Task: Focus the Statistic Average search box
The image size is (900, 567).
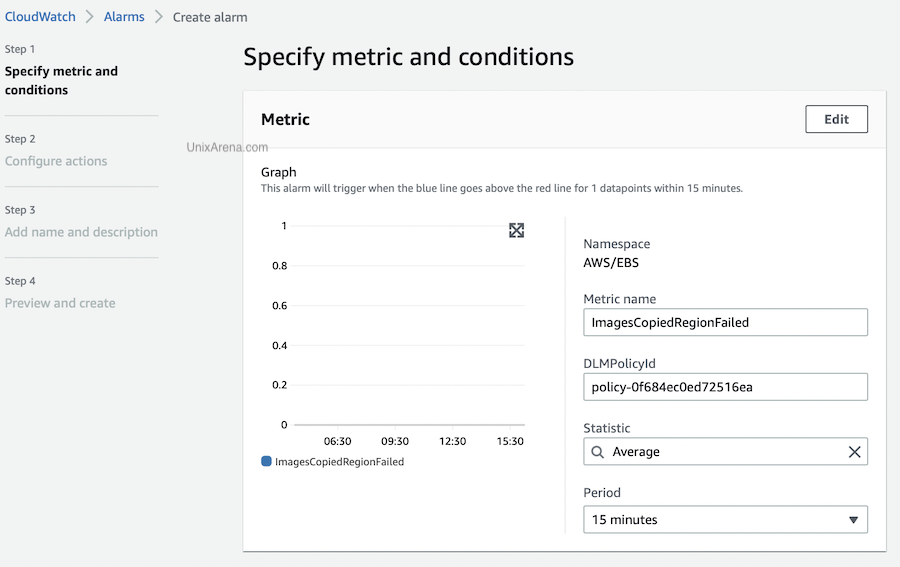Action: [x=726, y=452]
